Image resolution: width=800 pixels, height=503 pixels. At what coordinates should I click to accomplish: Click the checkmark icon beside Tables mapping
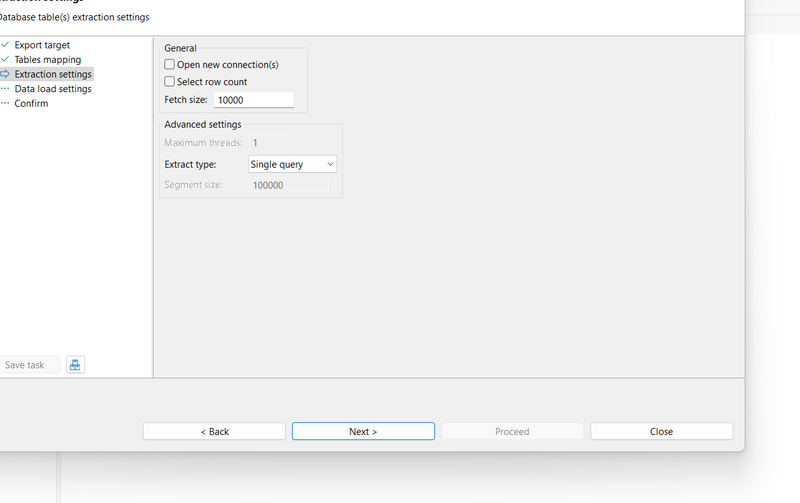coord(5,60)
